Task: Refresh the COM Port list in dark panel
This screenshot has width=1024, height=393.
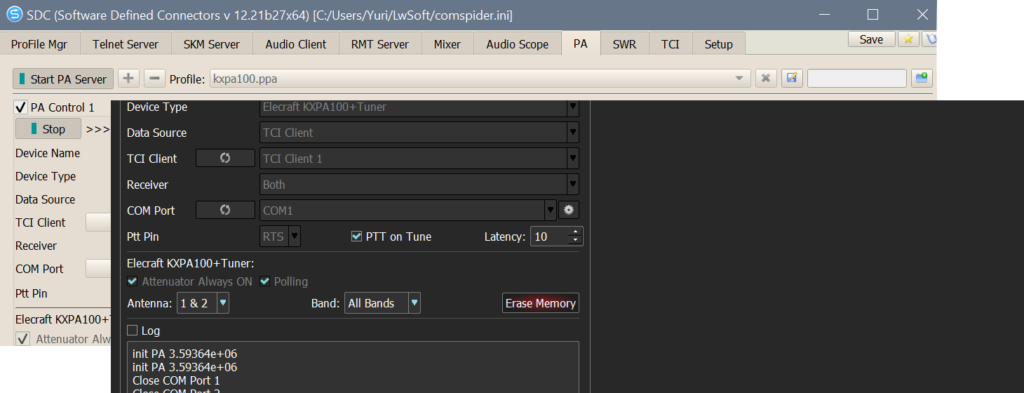Action: click(225, 210)
